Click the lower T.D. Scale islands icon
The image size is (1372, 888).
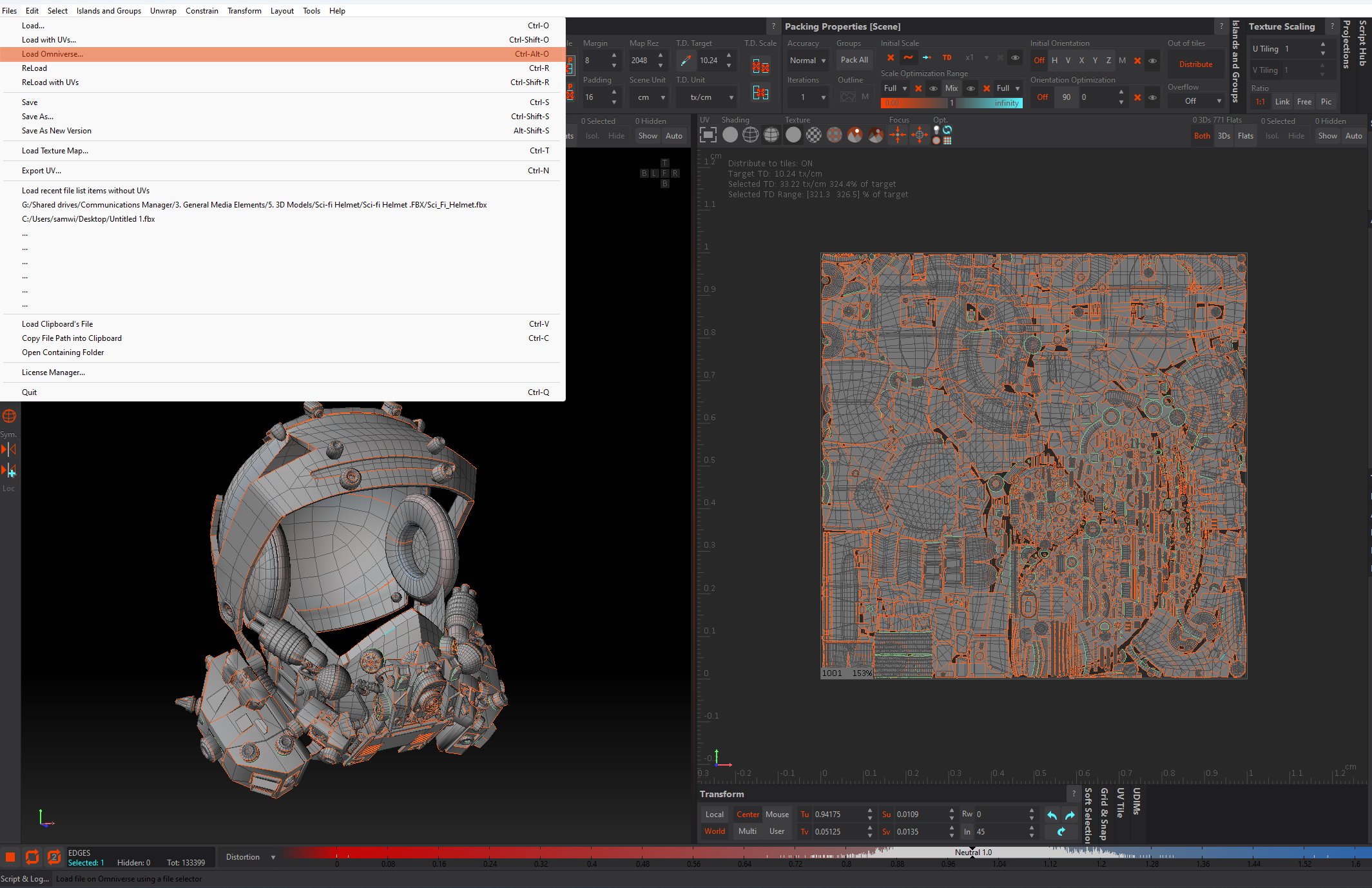(x=760, y=93)
